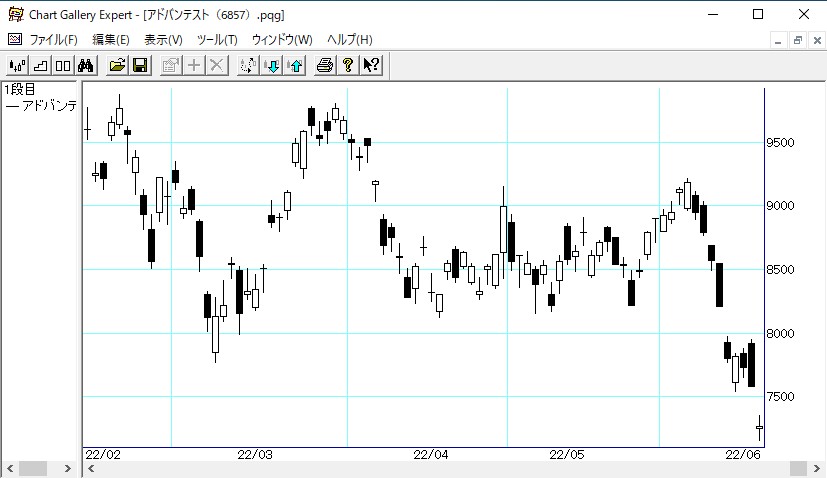827x478 pixels.
Task: Click the yellow question mark help icon
Action: pyautogui.click(x=348, y=65)
